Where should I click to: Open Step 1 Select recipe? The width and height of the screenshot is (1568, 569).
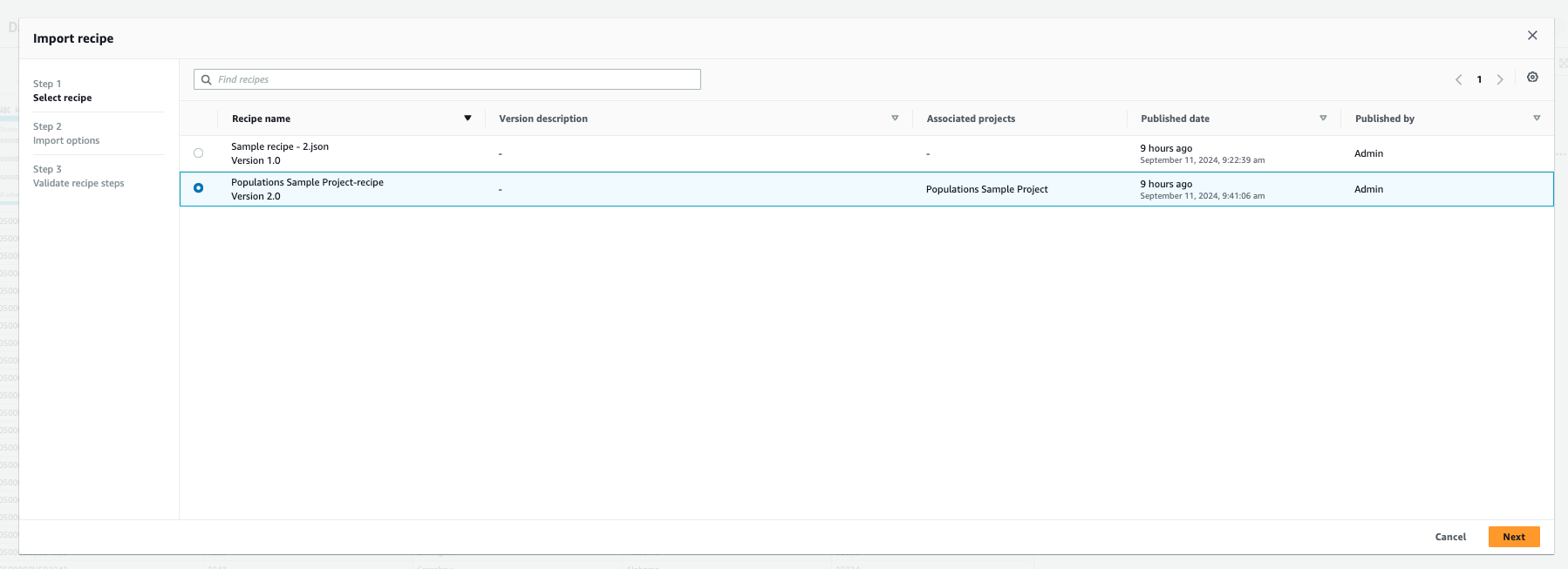click(x=62, y=98)
